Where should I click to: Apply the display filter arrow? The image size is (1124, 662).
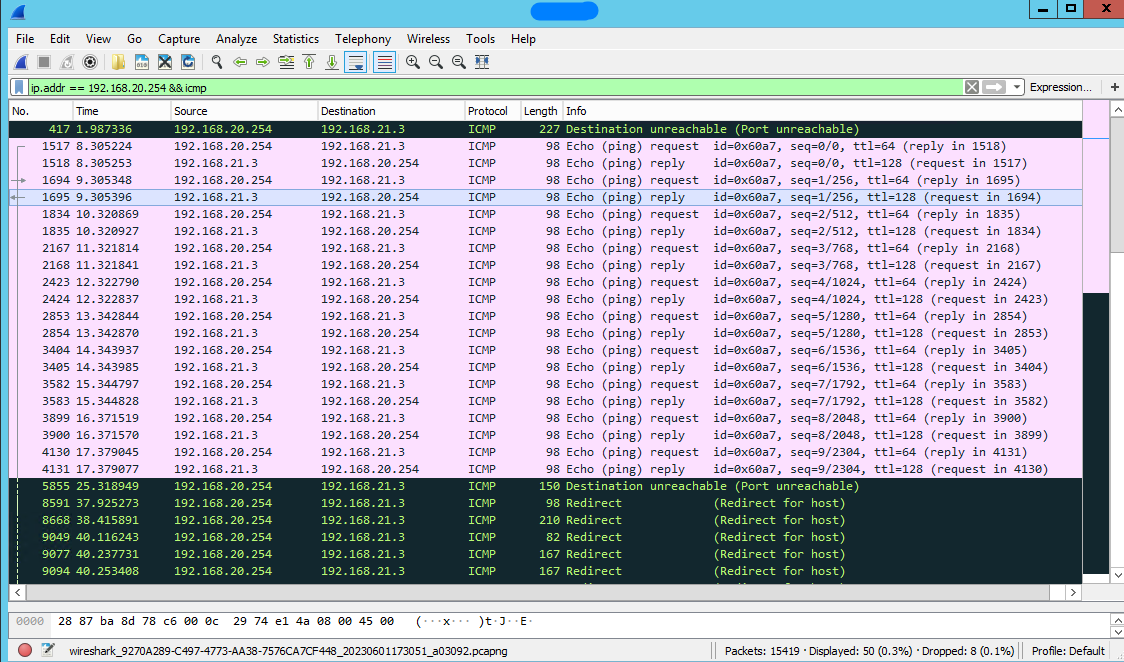click(994, 87)
